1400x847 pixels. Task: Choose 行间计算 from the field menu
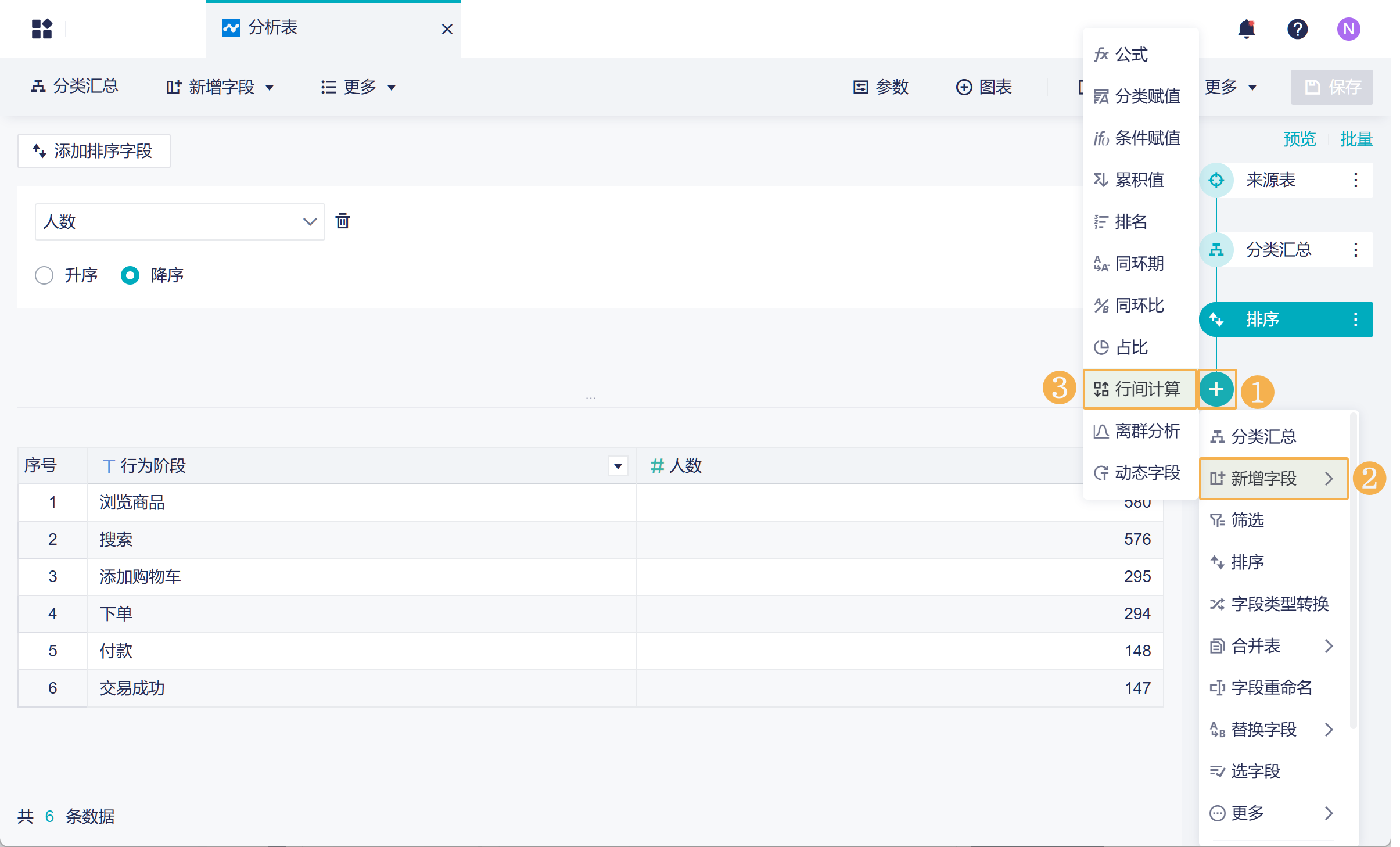click(x=1139, y=389)
